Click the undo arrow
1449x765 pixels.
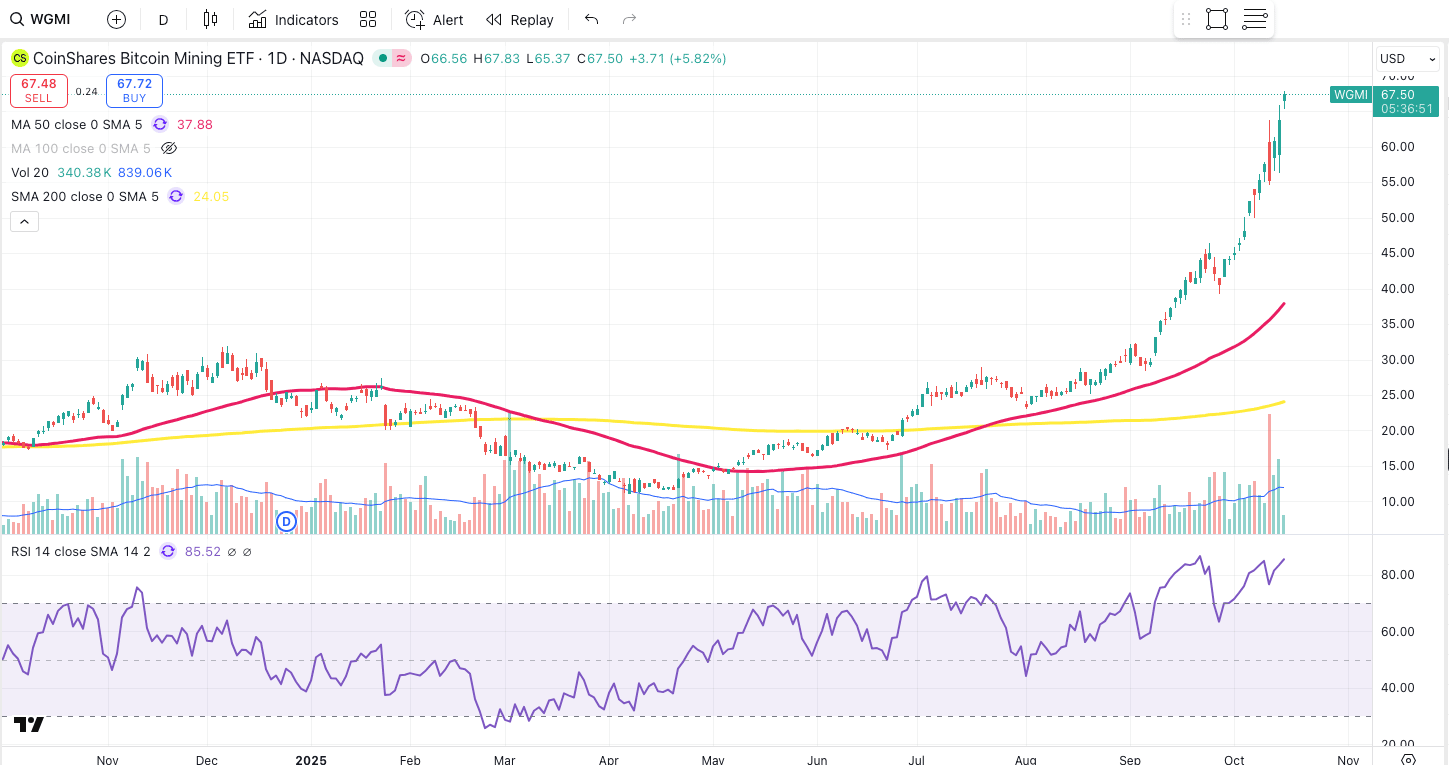click(591, 20)
